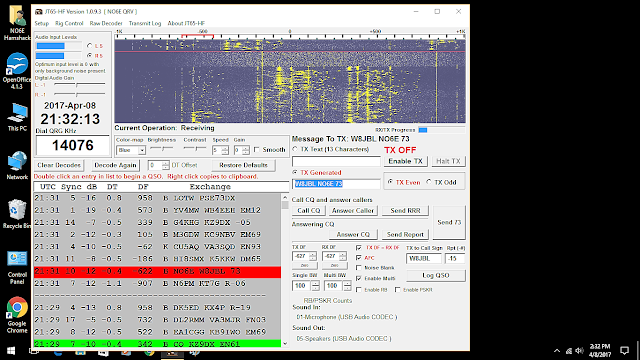The height and width of the screenshot is (360, 640).
Task: Click the TX DF spinner arrows
Action: pos(313,256)
